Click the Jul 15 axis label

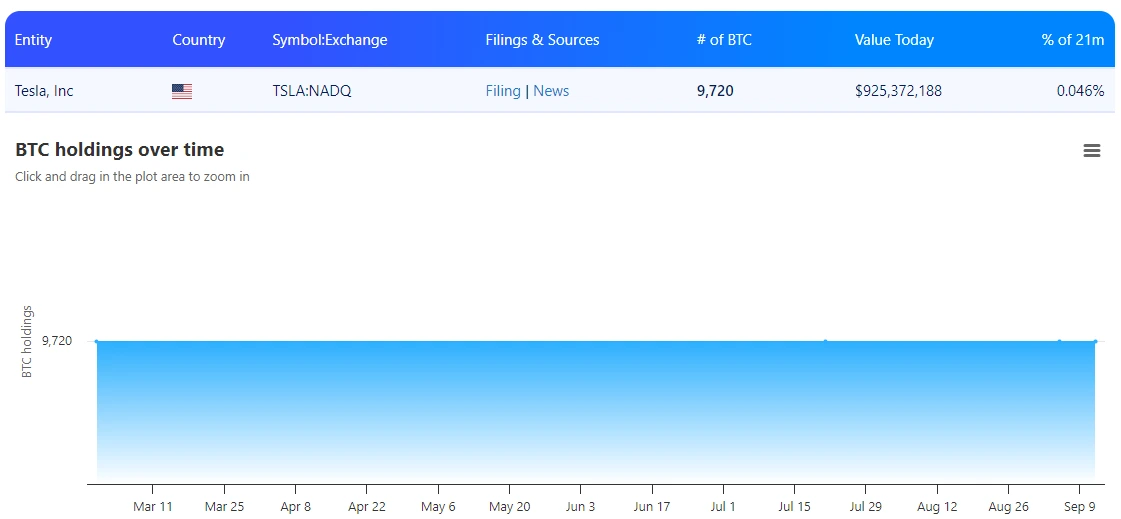pyautogui.click(x=794, y=507)
